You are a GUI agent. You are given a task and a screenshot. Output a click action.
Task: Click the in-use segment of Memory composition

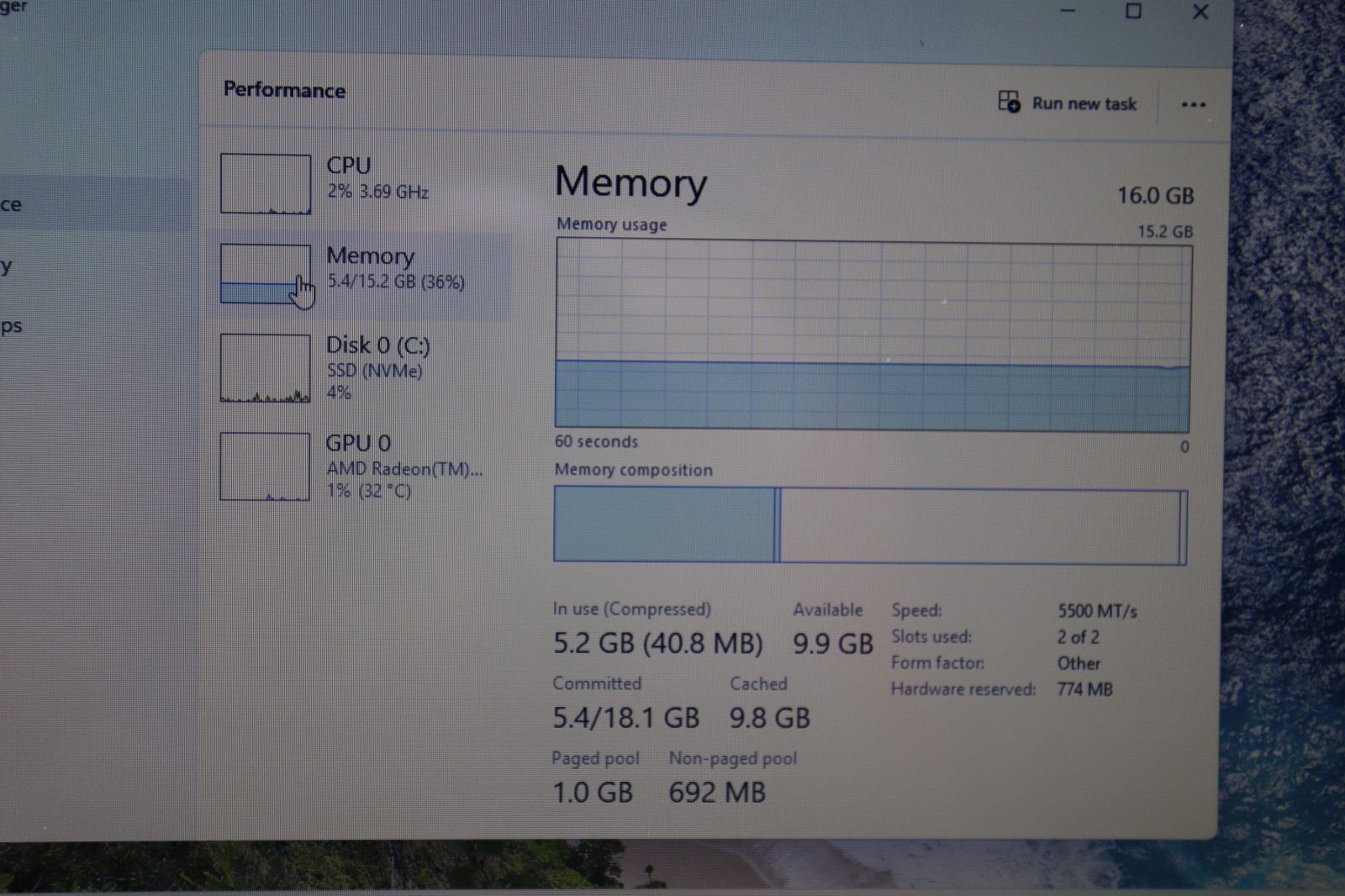coord(664,524)
